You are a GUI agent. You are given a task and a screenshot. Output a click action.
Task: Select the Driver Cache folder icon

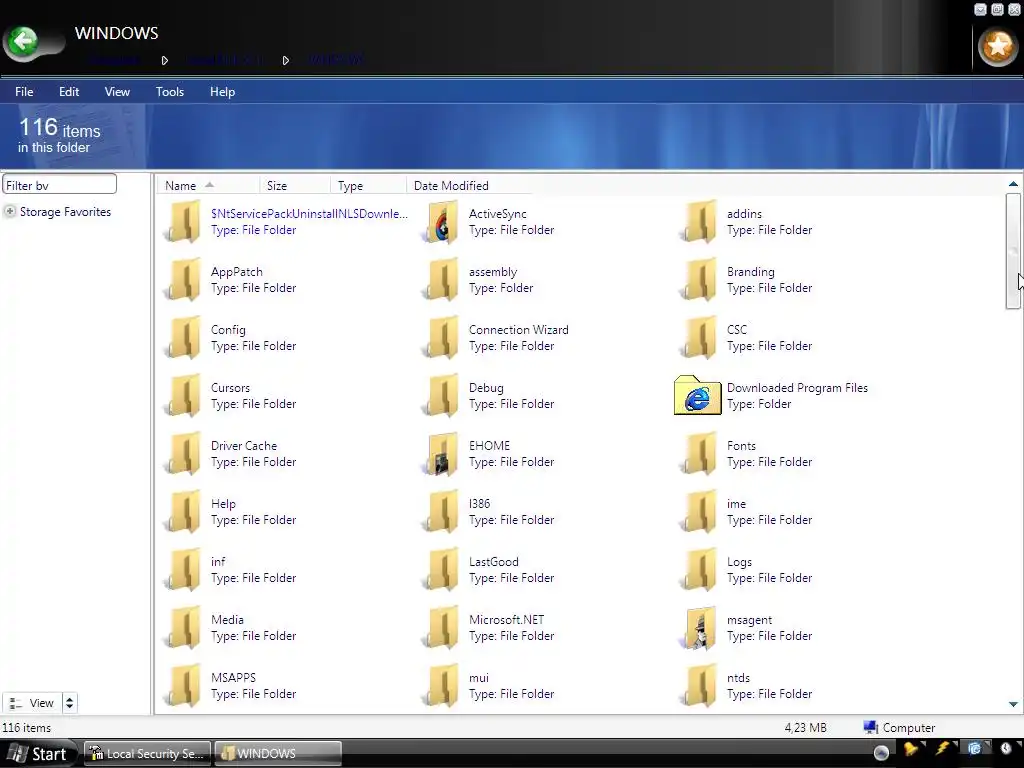pos(184,454)
